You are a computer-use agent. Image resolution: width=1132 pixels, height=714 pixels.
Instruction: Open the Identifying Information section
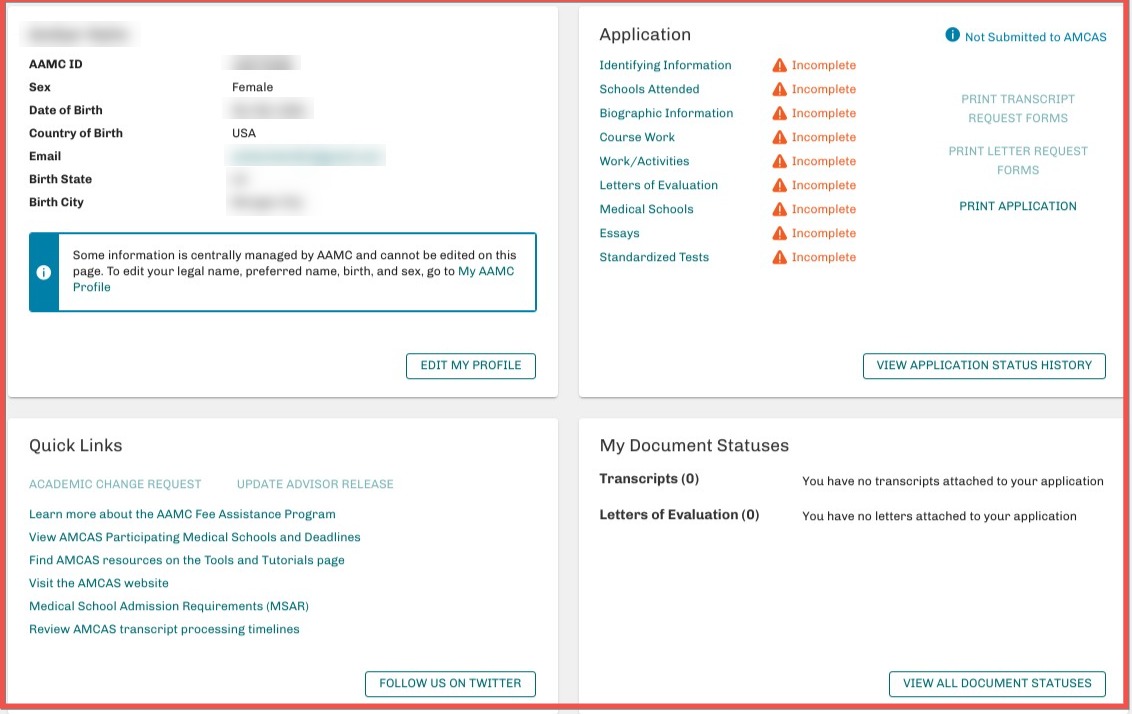665,65
